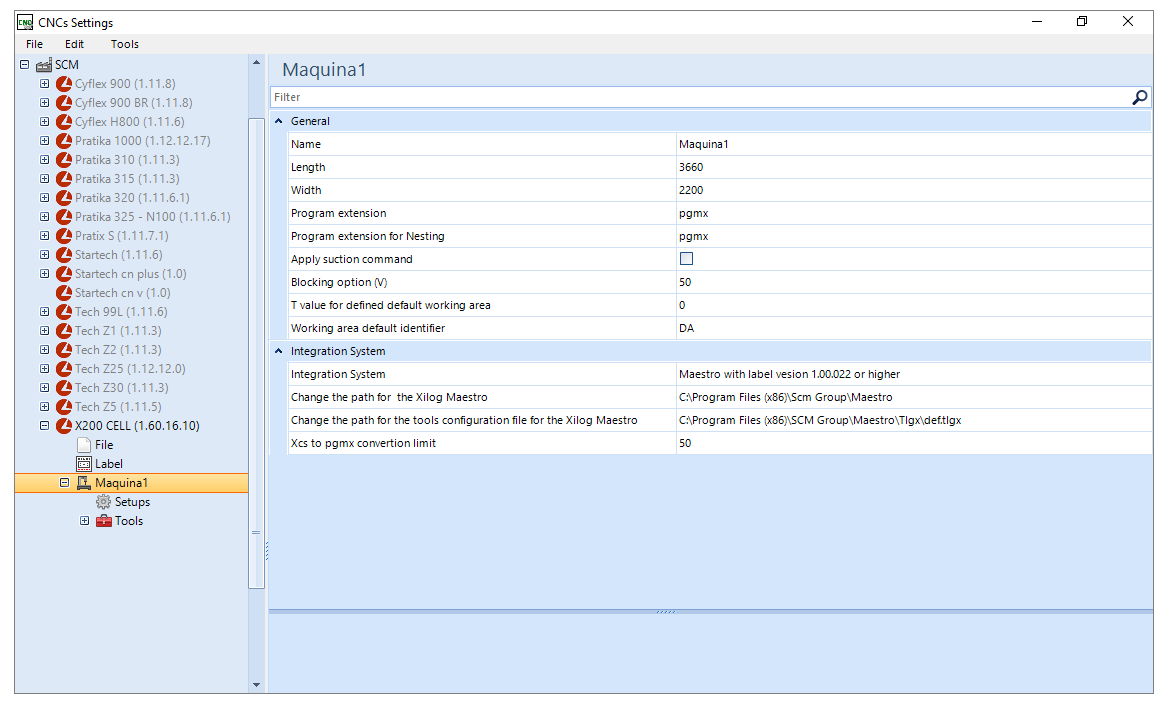Viewport: 1169px width, 709px height.
Task: Click the Pratika 320 machine icon
Action: tap(64, 198)
